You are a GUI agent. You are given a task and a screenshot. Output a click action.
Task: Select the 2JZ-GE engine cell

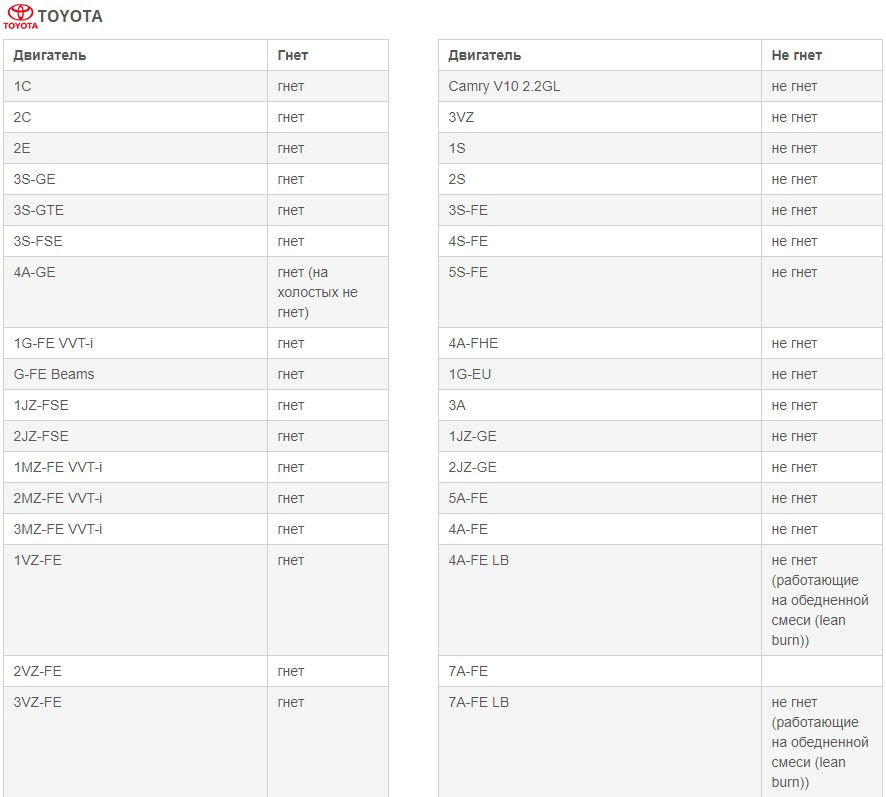(x=473, y=467)
